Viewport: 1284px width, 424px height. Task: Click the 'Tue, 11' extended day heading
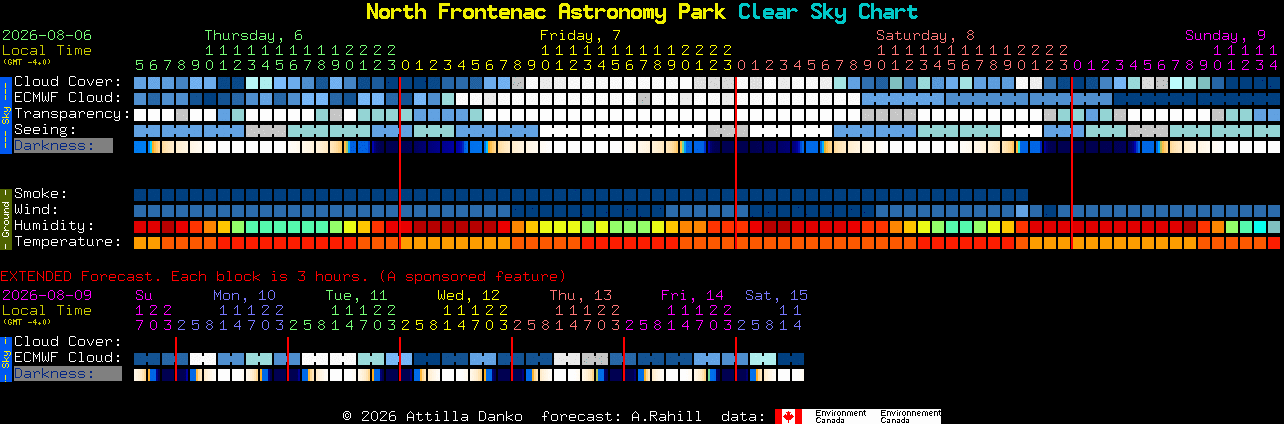(356, 295)
